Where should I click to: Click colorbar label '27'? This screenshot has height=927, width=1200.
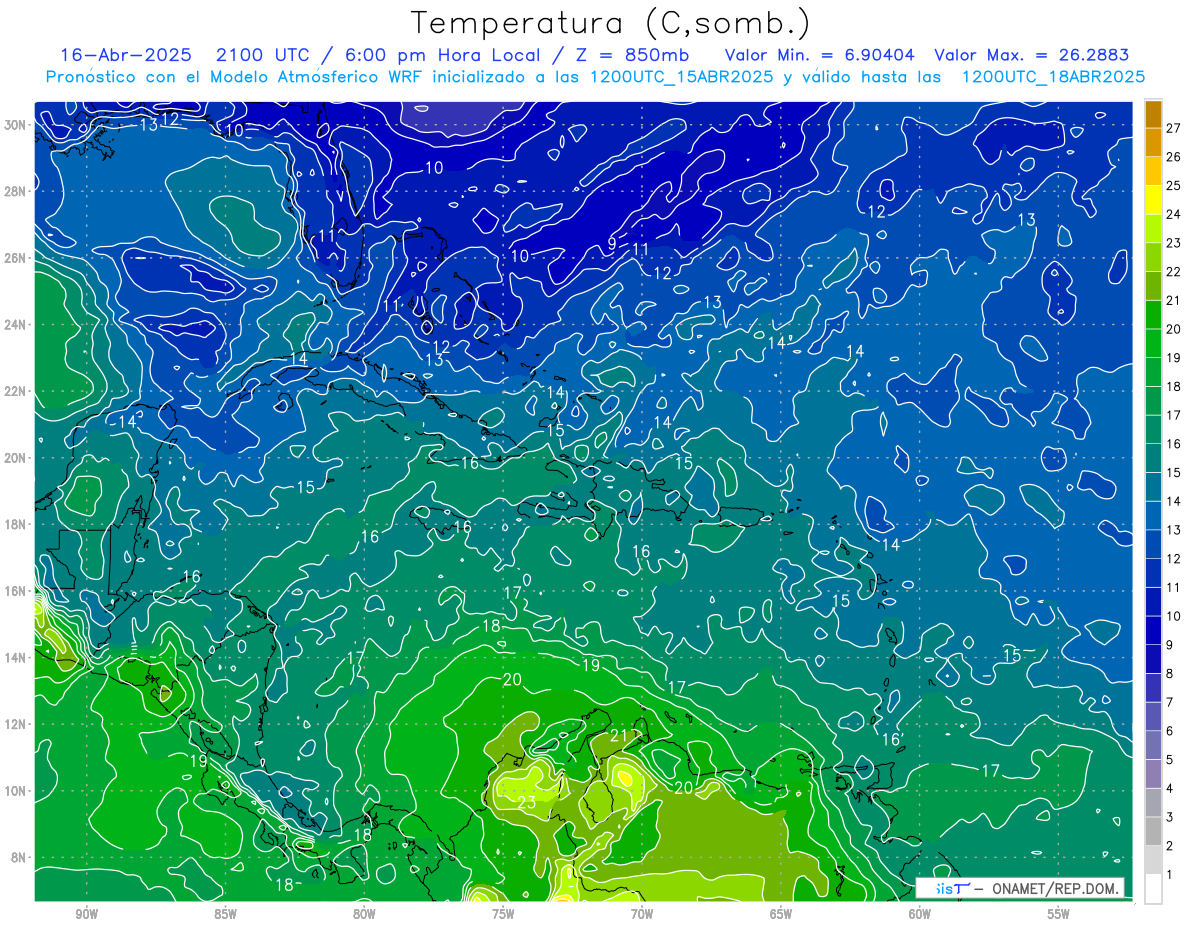[1174, 127]
